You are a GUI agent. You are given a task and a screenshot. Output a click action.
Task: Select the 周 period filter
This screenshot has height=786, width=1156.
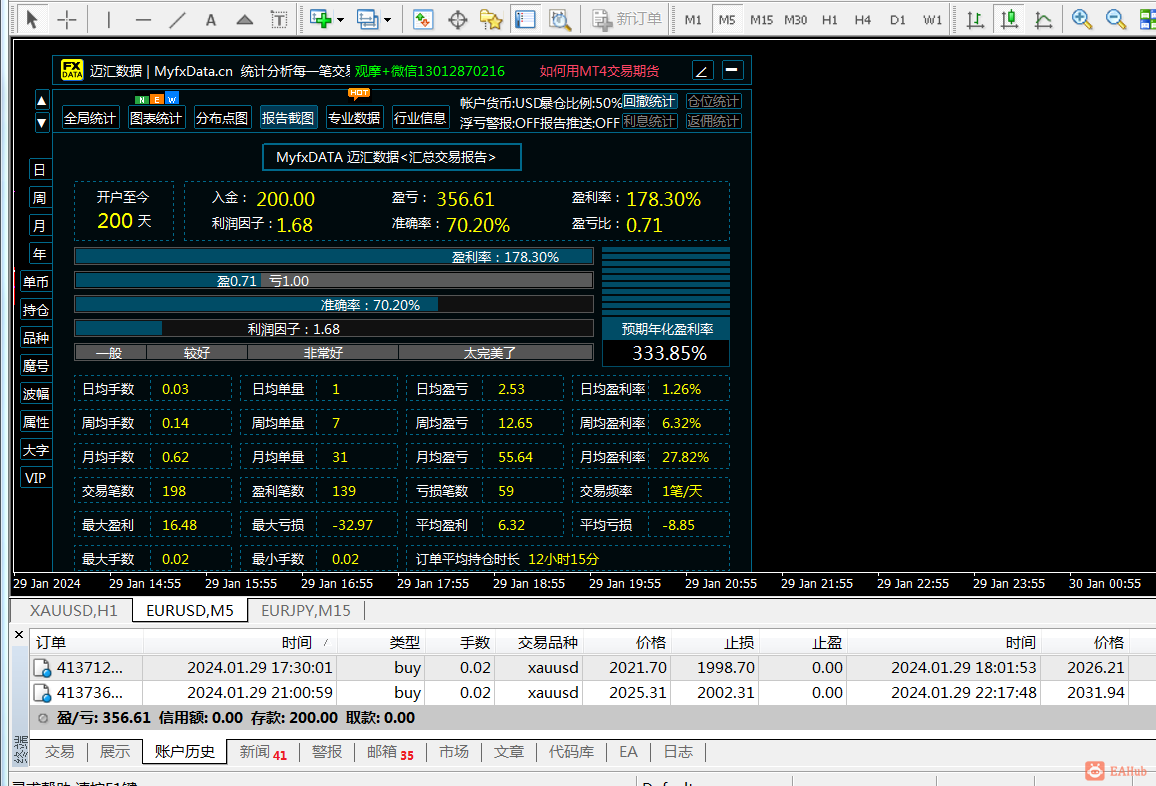[40, 198]
